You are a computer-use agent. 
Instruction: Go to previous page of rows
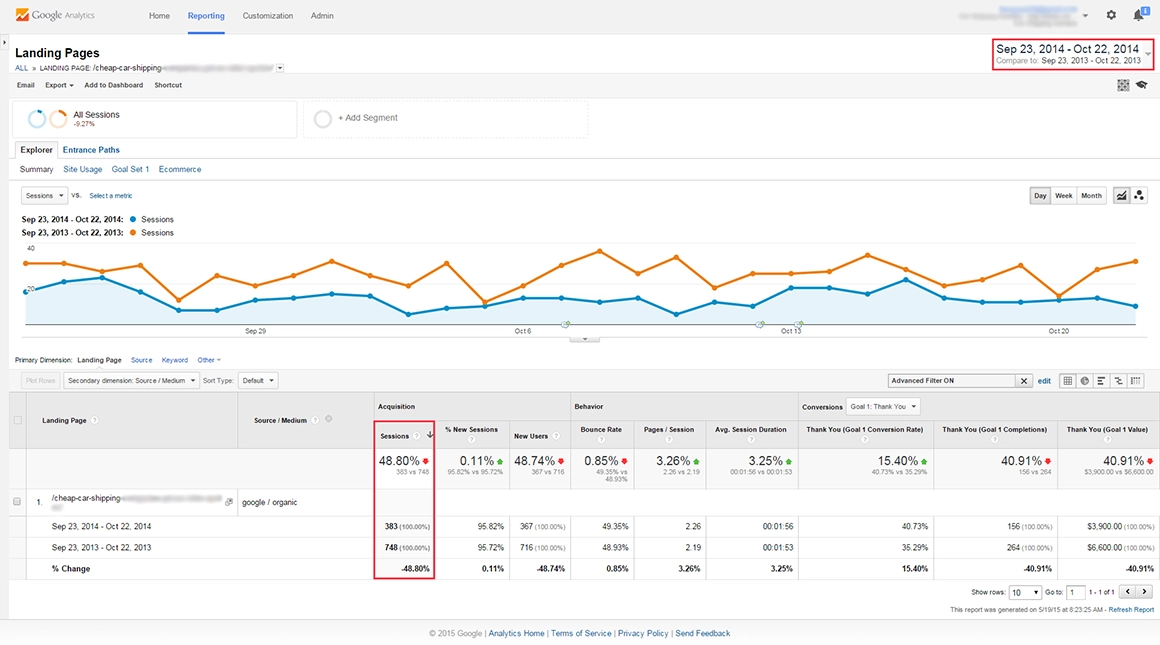(1127, 592)
